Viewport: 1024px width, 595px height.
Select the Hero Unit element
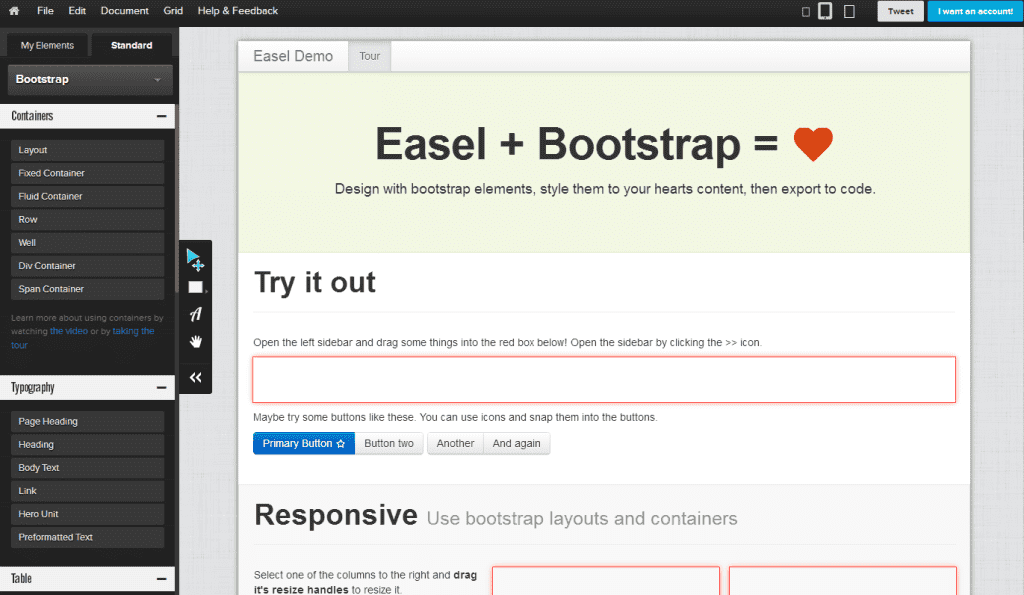tap(87, 515)
